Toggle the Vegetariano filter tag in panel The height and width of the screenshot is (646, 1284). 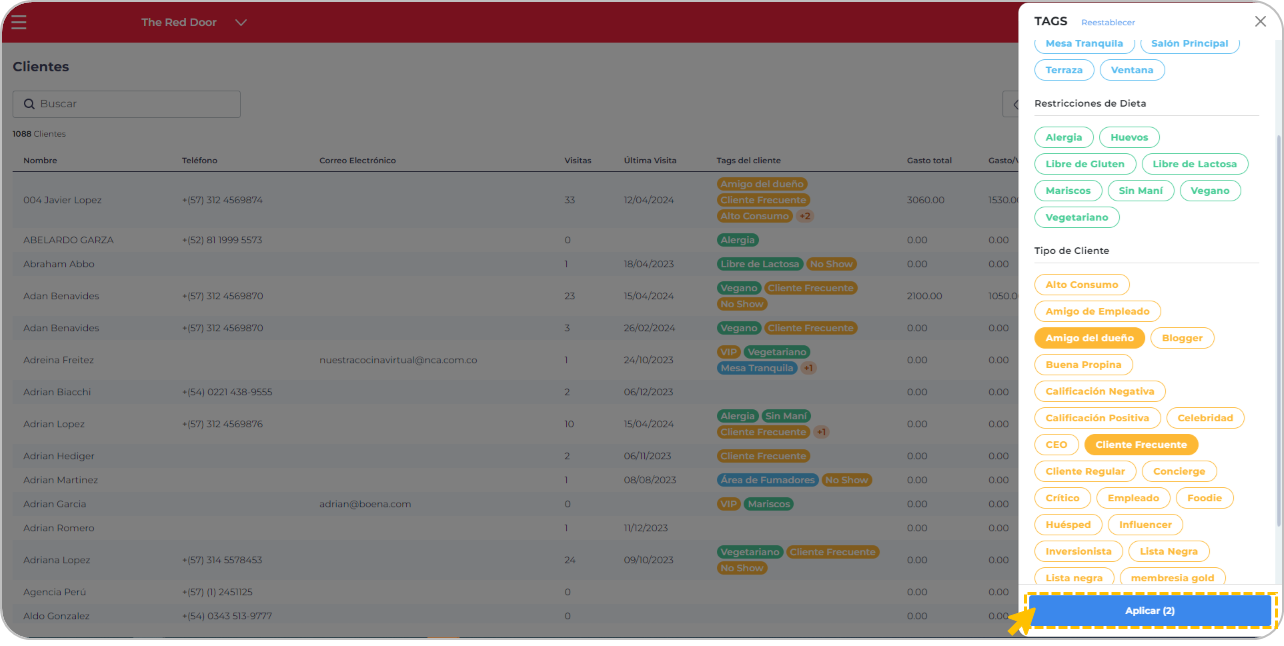(1077, 217)
